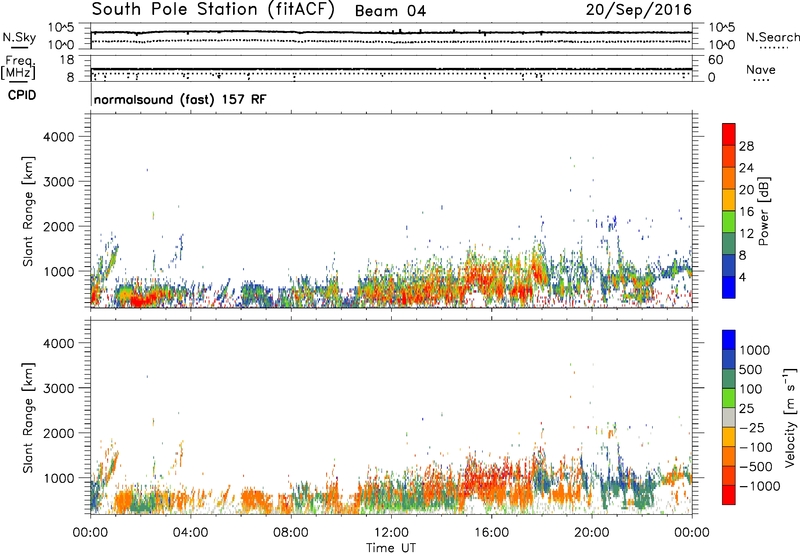The height and width of the screenshot is (554, 800).
Task: Click the "2000" tick of the velocity panel
Action: pos(59,433)
